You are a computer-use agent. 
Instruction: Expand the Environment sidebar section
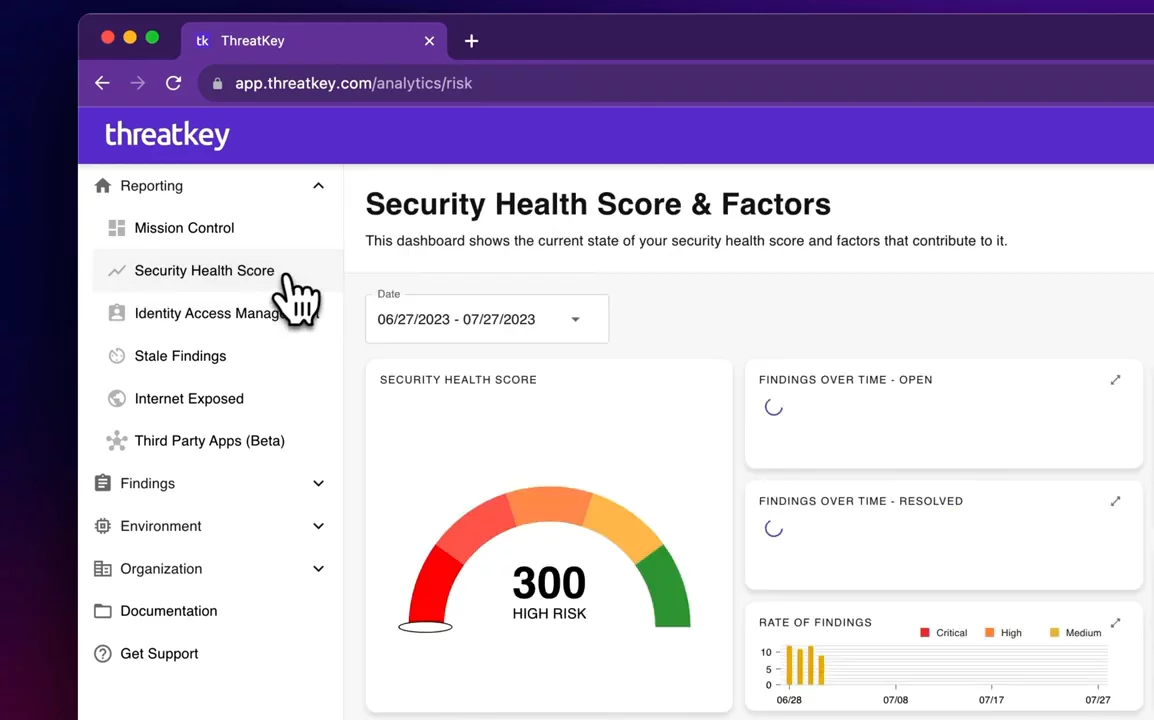318,526
